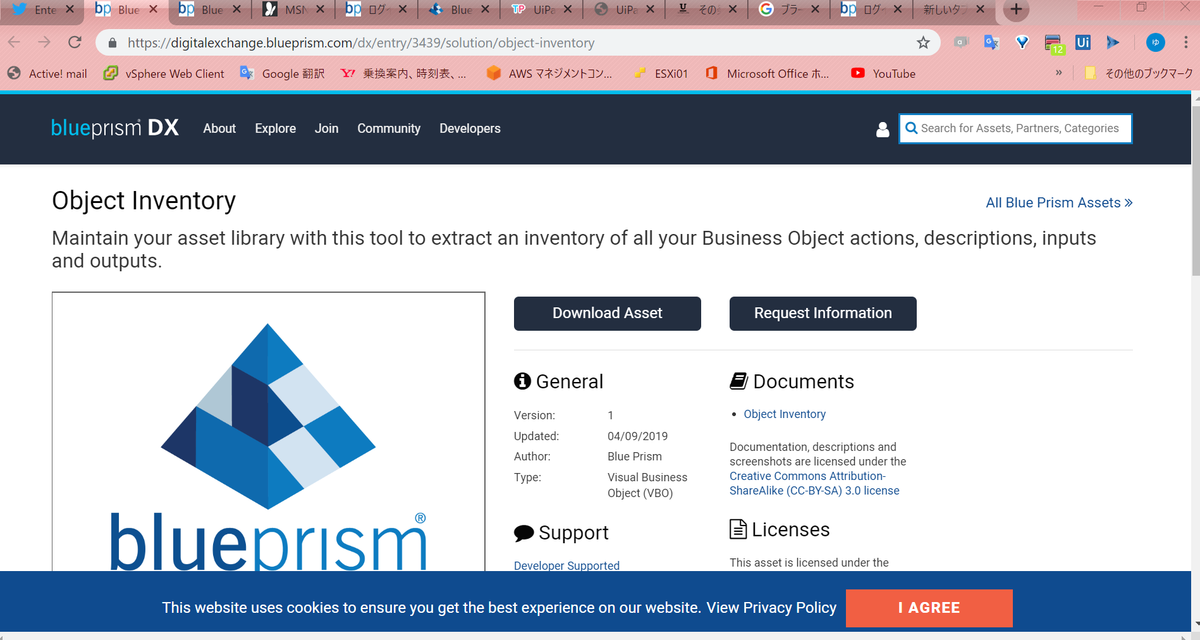Open the Object Inventory document link

point(785,414)
